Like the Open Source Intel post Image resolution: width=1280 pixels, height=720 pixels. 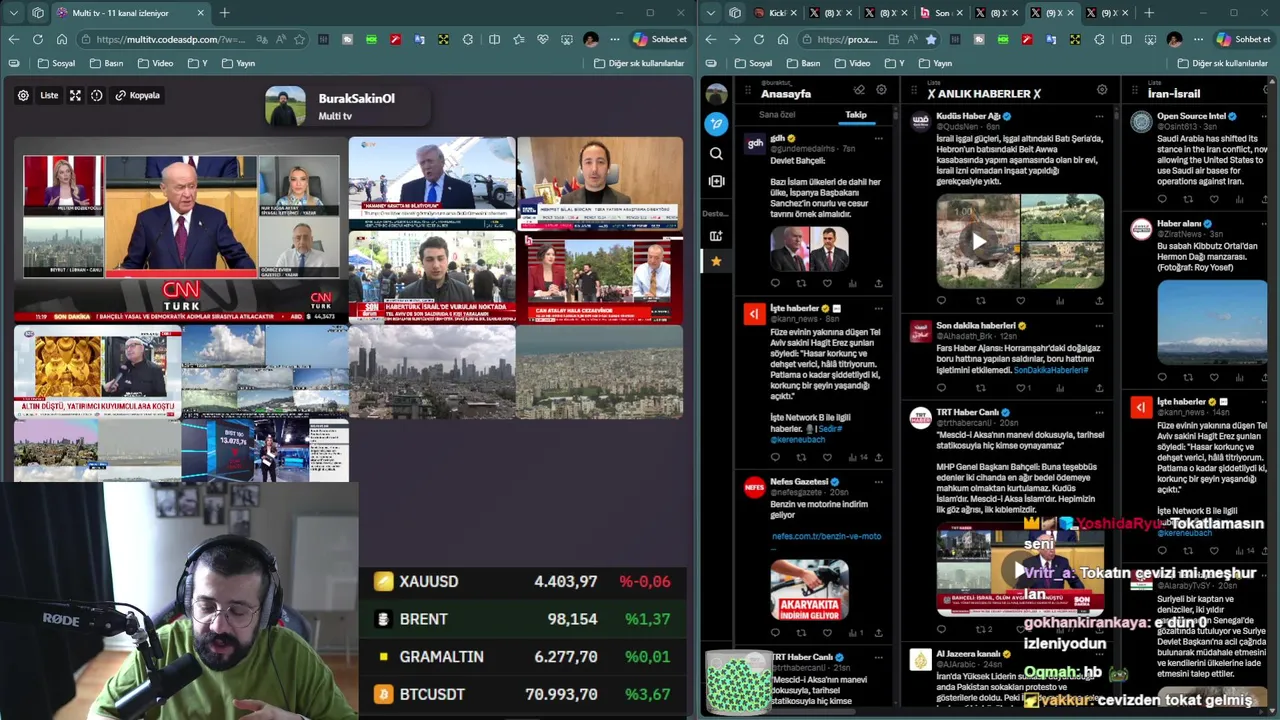point(1214,199)
